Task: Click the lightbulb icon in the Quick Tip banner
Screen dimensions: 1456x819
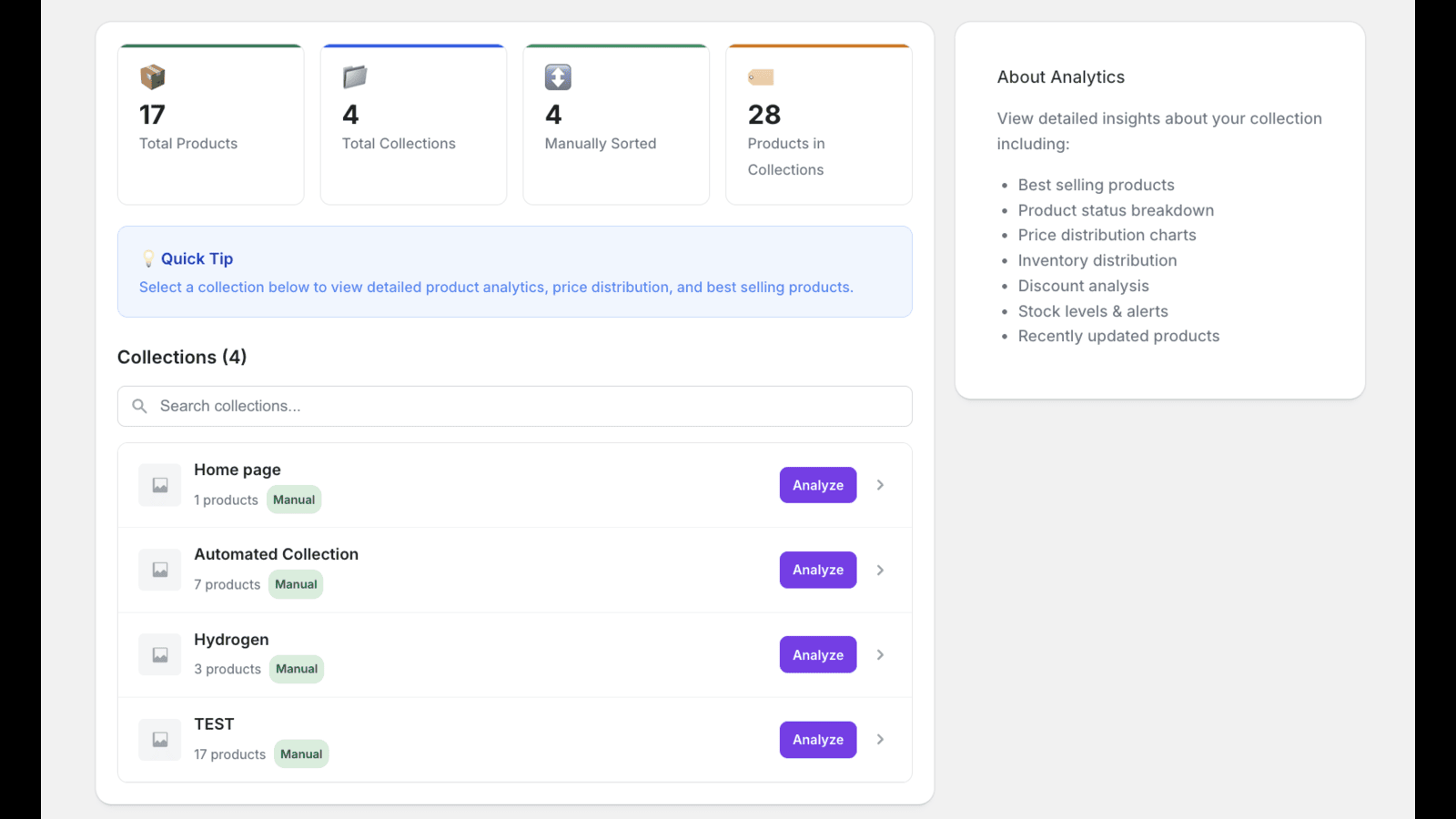Action: click(x=148, y=258)
